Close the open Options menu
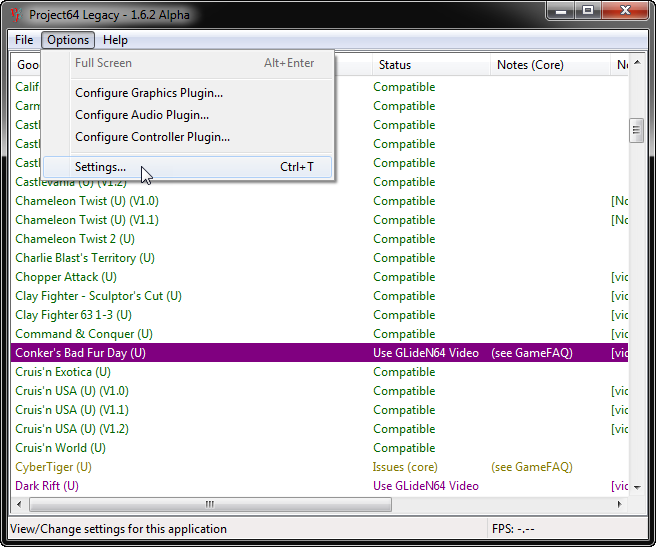Image resolution: width=656 pixels, height=547 pixels. [68, 40]
